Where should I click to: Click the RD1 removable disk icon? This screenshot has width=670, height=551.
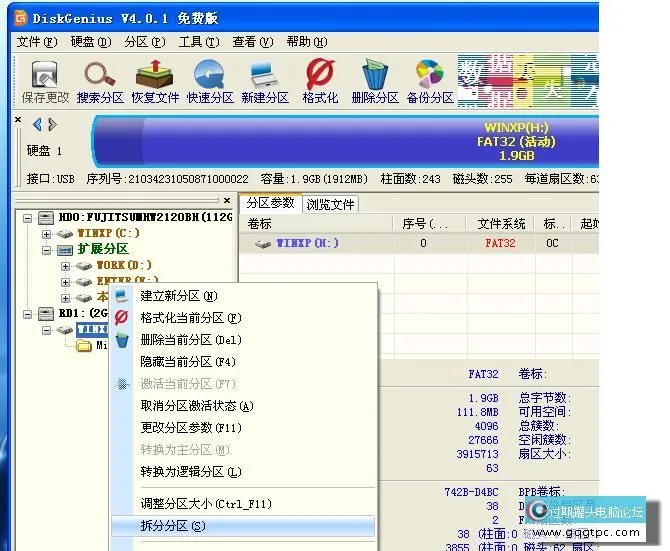pyautogui.click(x=46, y=314)
